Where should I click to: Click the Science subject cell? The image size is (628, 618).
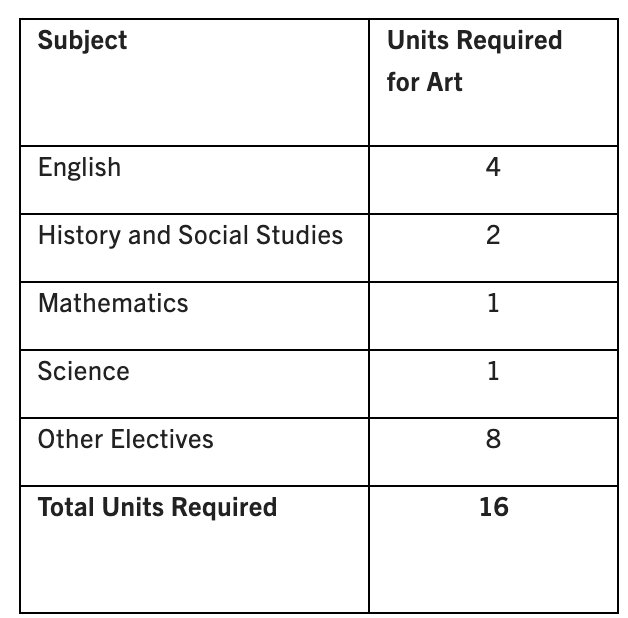point(84,371)
